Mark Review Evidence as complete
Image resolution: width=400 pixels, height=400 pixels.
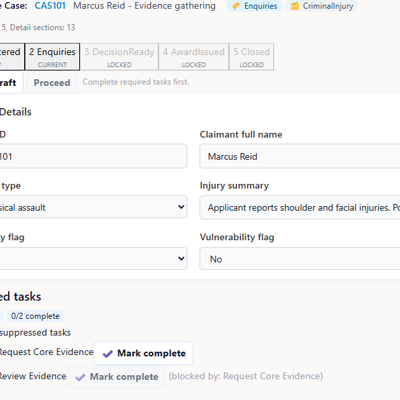pyautogui.click(x=116, y=377)
